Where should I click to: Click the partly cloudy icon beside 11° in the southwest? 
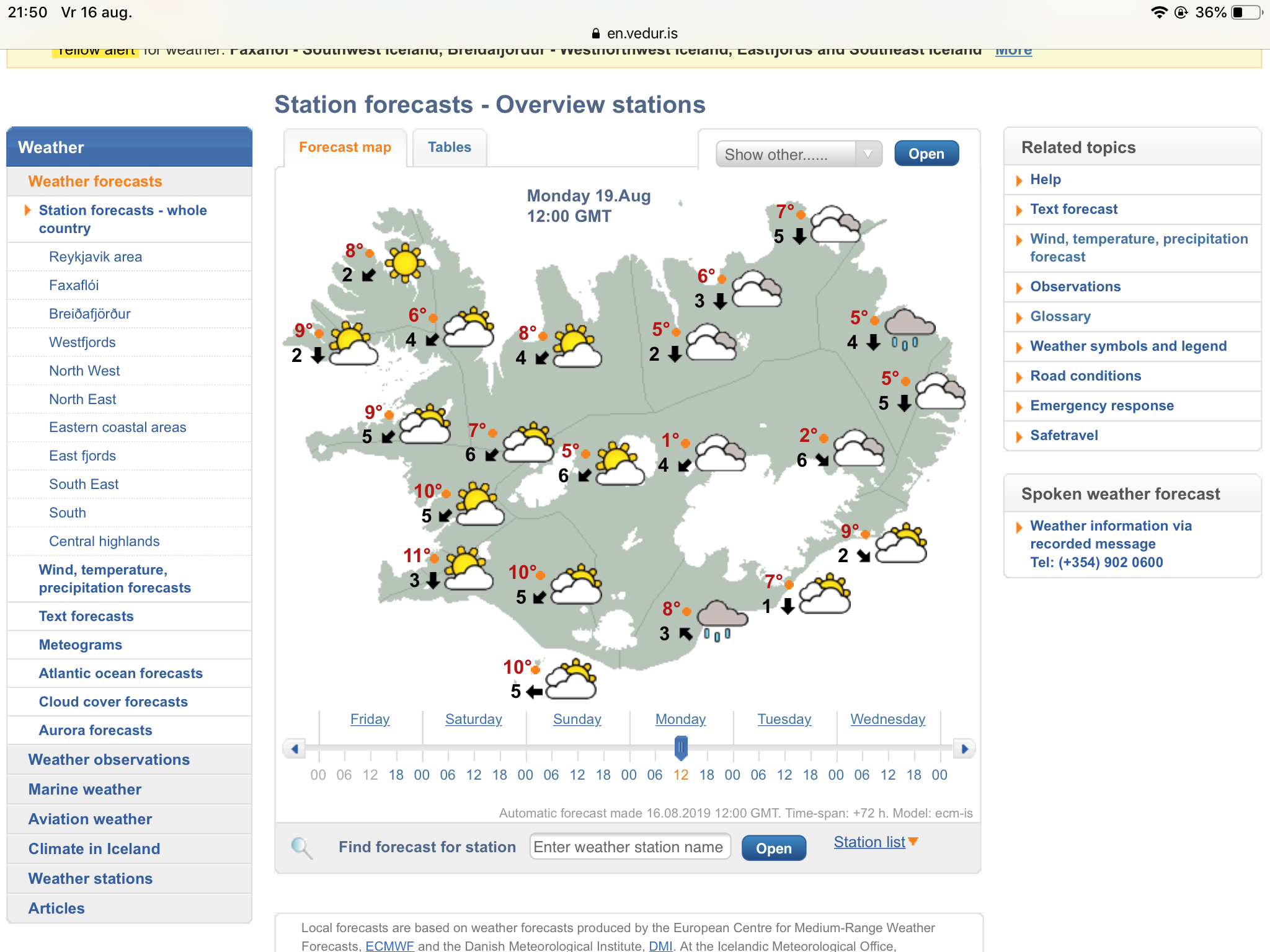pyautogui.click(x=468, y=568)
